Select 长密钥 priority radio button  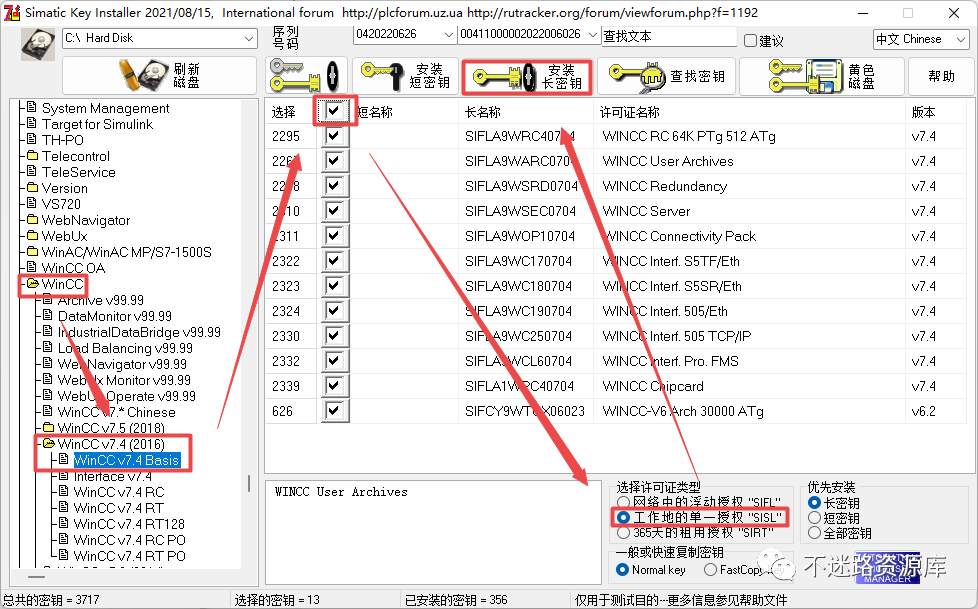click(x=814, y=502)
